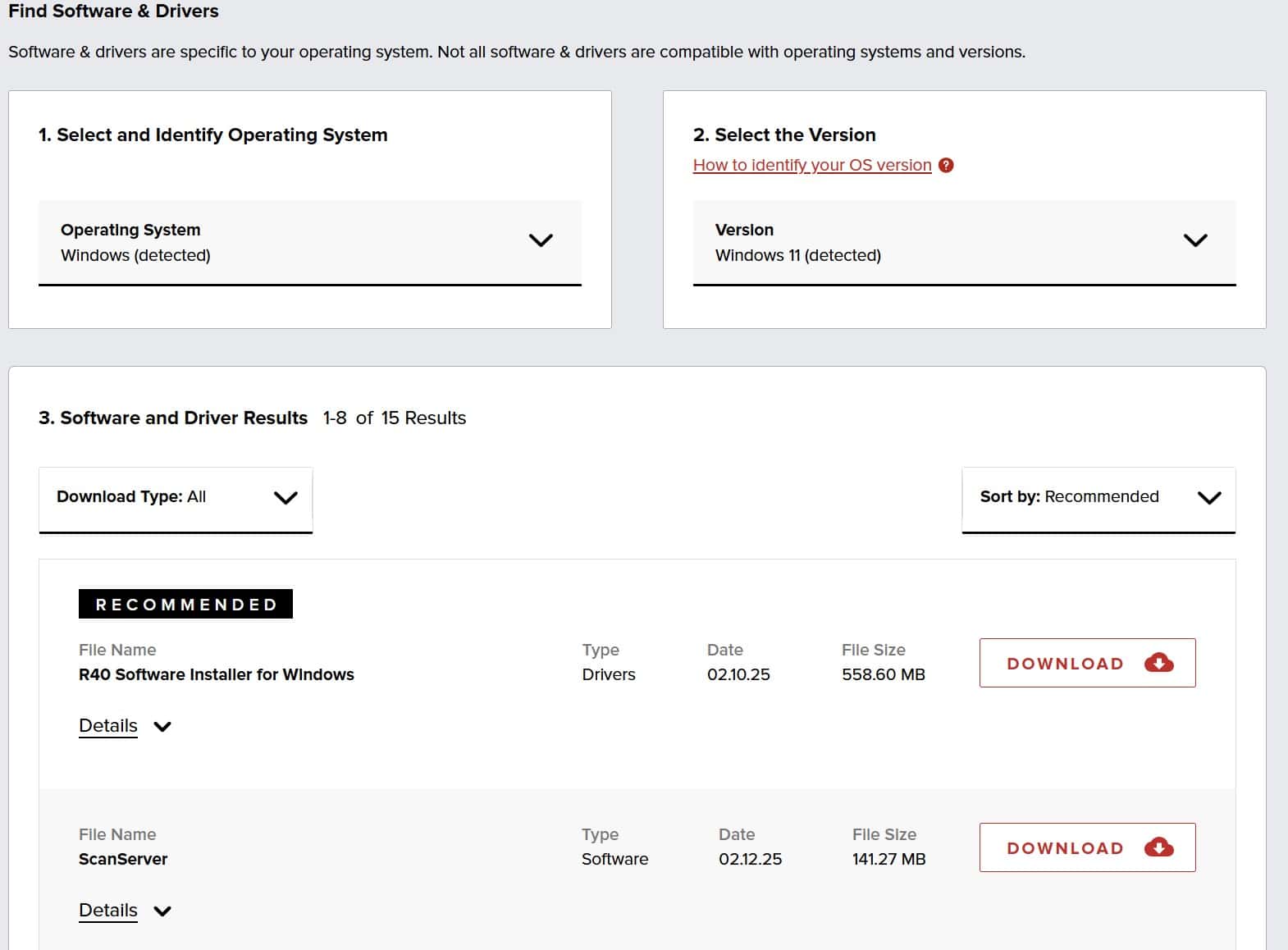Screen dimensions: 1288x950
Task: Click cloud download icon for R40 Software Installer
Action: click(x=1158, y=663)
